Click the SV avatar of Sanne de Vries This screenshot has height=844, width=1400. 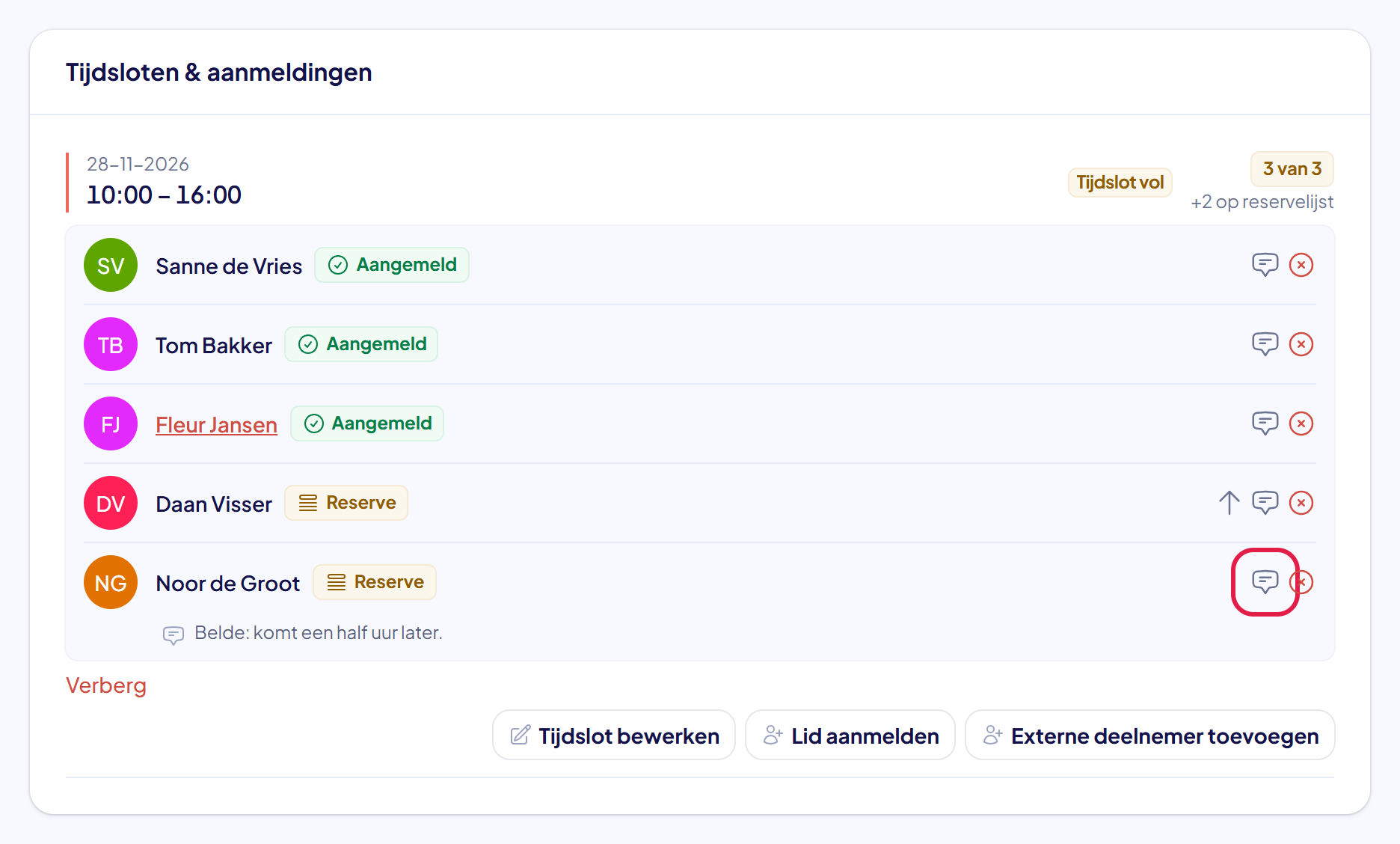[111, 265]
